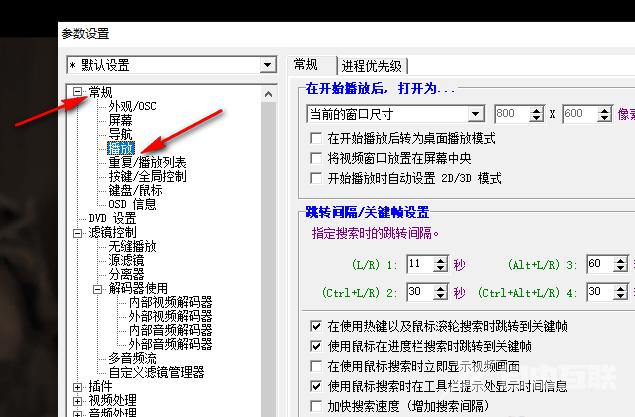Select 自定义滤镜管理器 tree item

[156, 372]
